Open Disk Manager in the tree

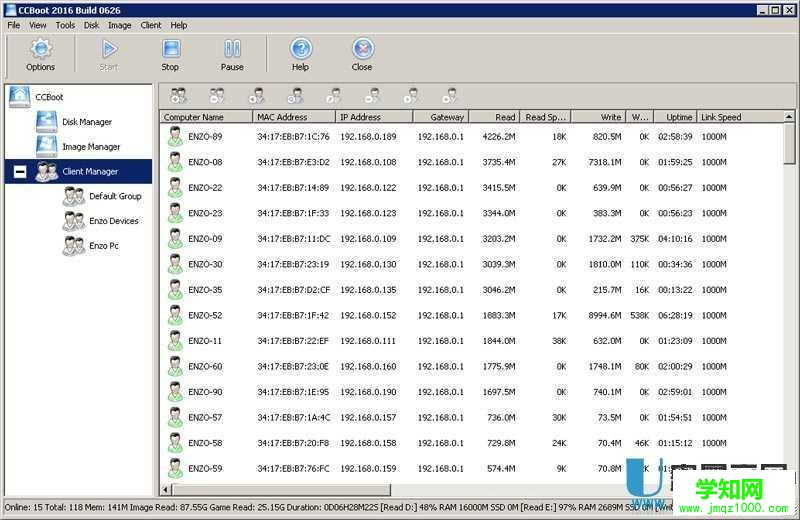click(x=87, y=122)
